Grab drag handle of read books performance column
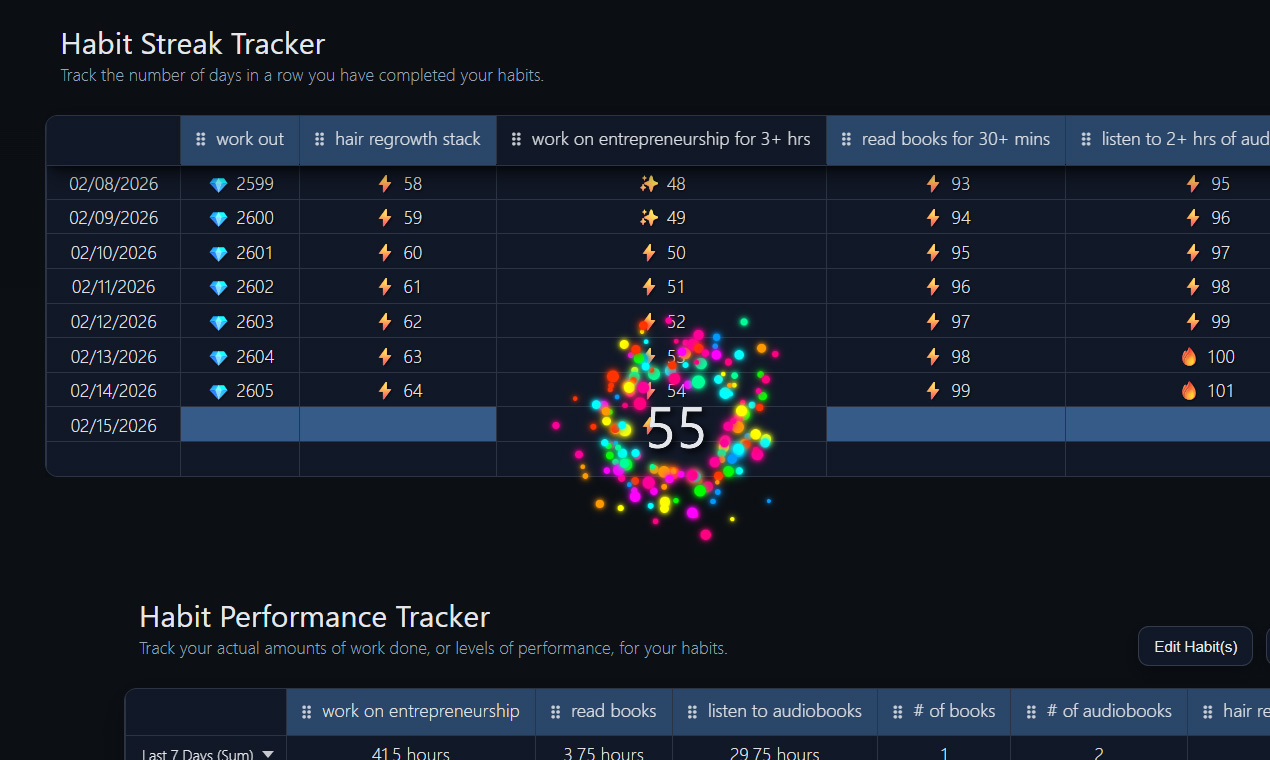Viewport: 1270px width, 760px height. pyautogui.click(x=556, y=712)
